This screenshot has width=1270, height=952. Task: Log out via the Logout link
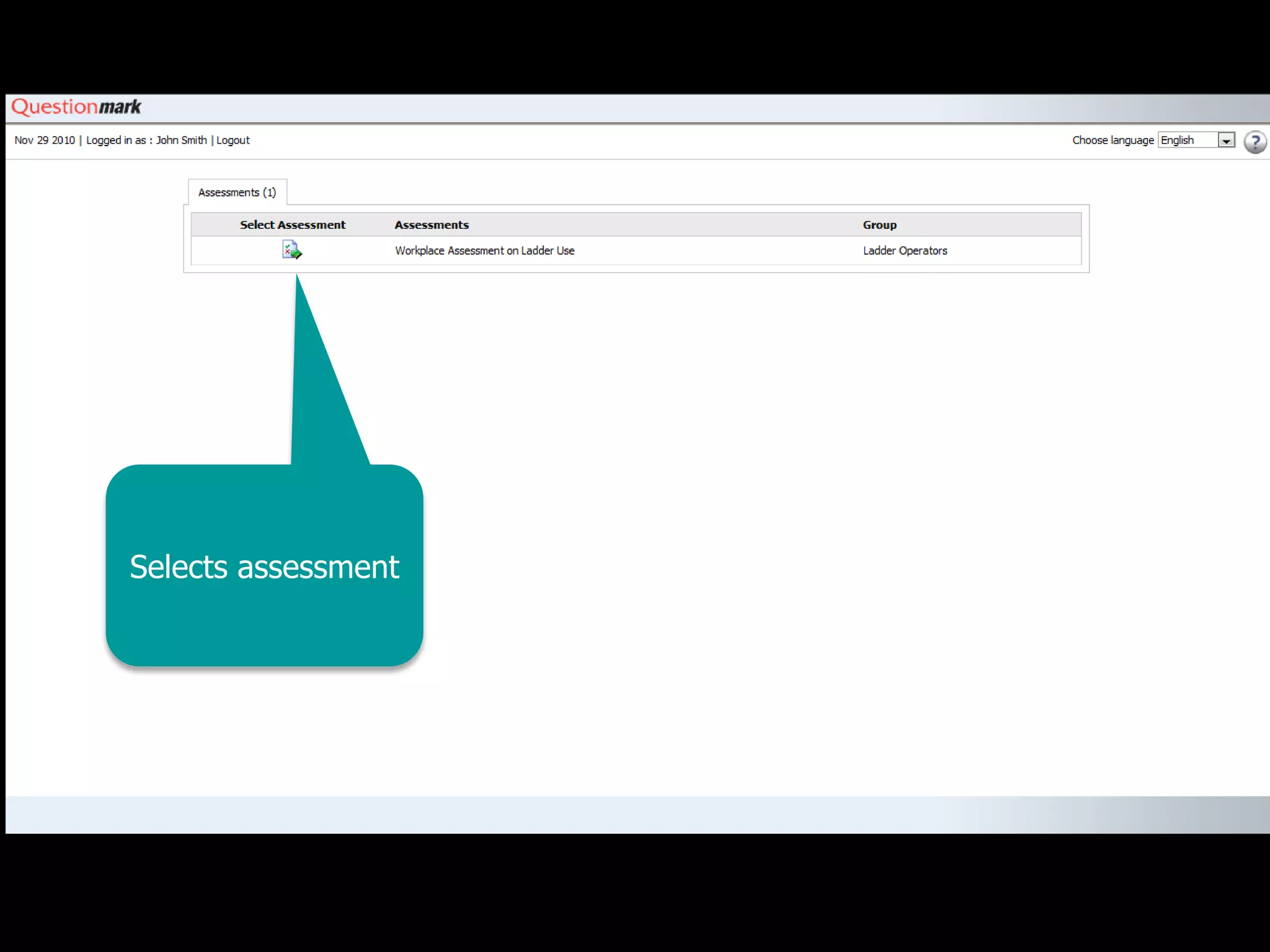pyautogui.click(x=233, y=141)
